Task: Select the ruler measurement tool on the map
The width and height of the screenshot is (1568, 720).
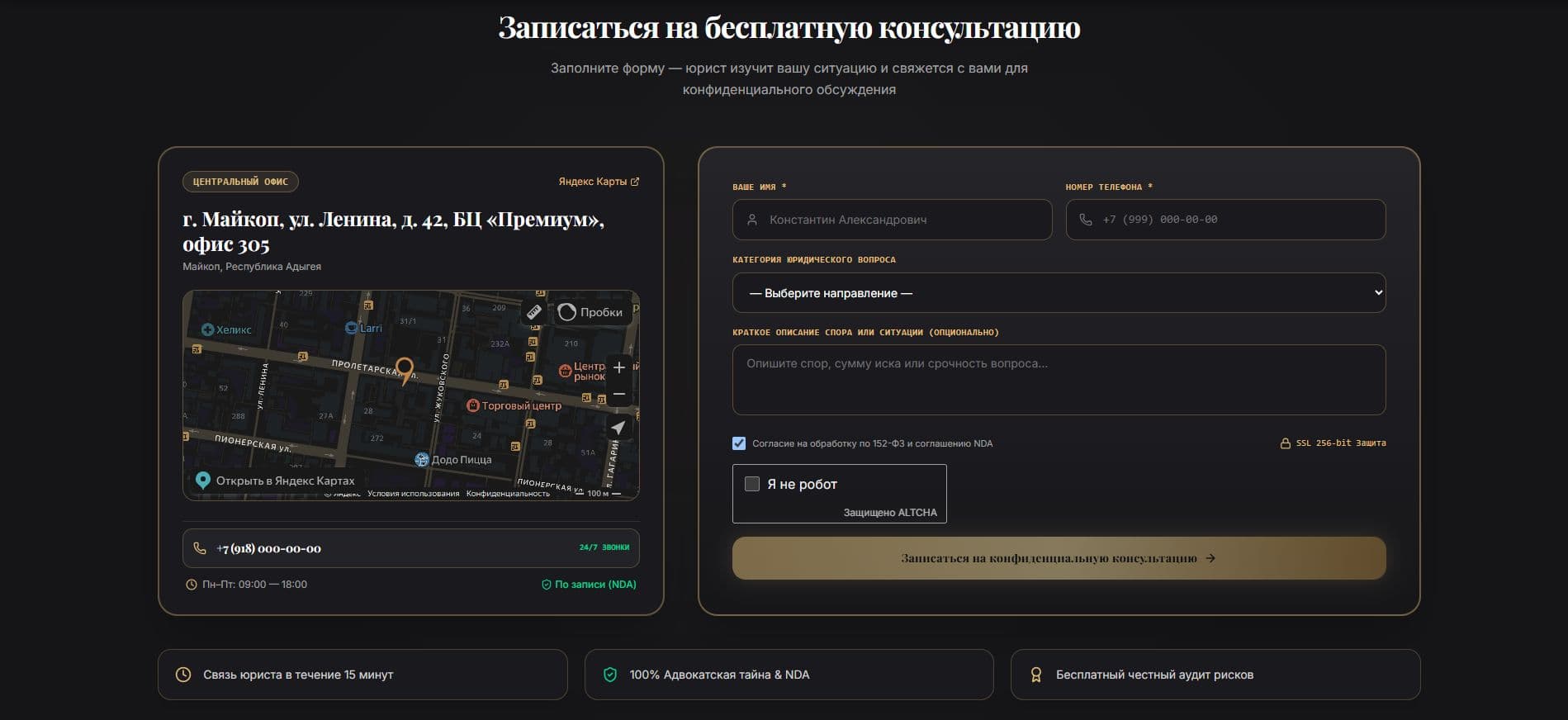Action: click(x=533, y=312)
